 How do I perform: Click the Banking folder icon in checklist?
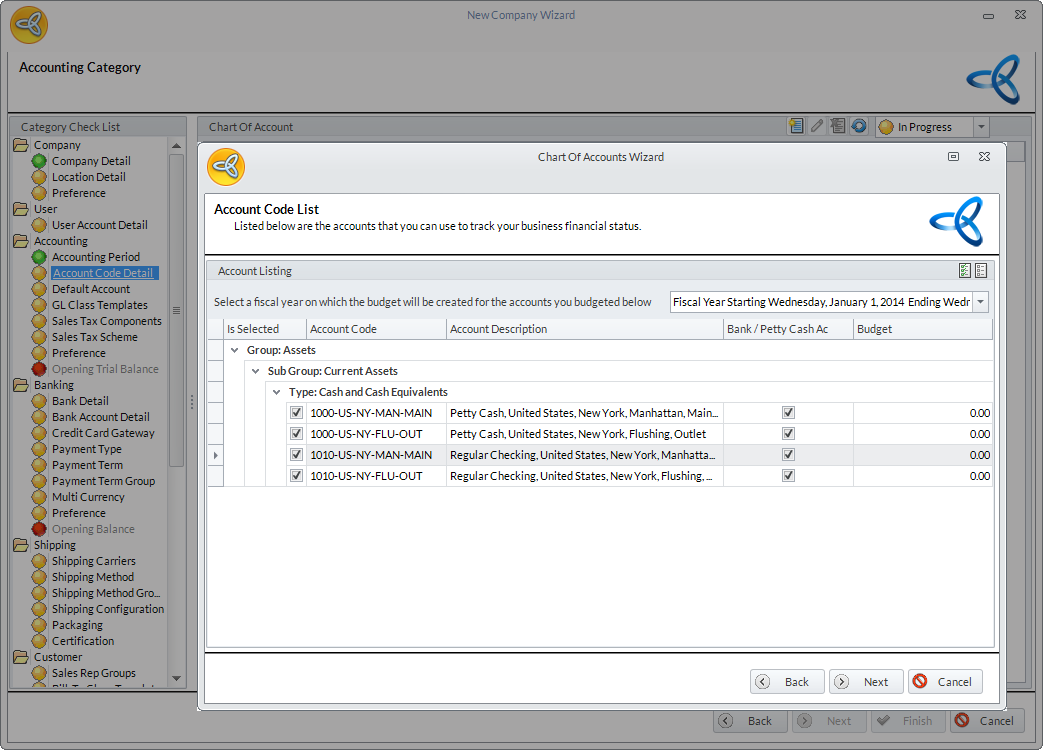pyautogui.click(x=21, y=385)
